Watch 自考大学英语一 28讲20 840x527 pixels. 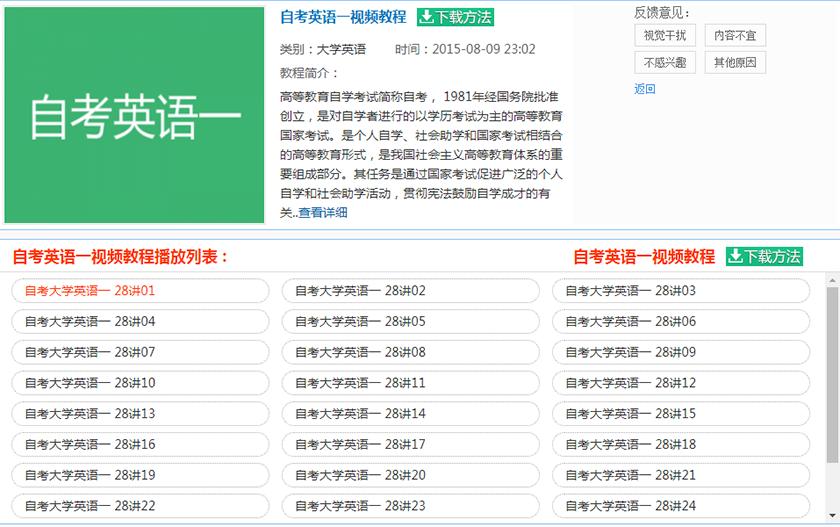(x=411, y=475)
